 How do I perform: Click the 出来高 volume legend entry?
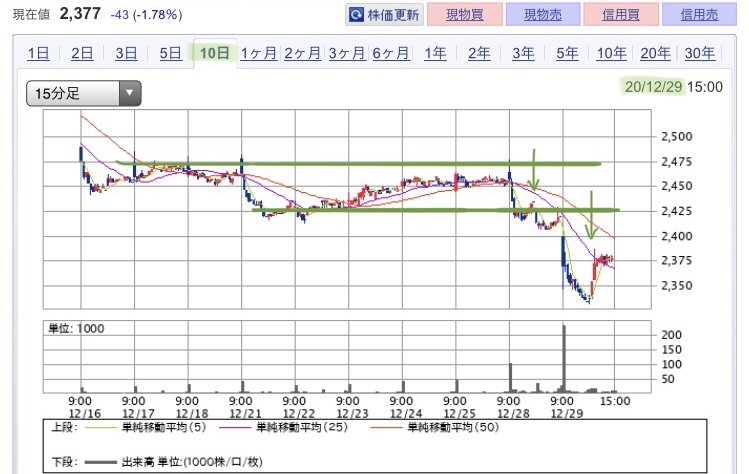click(174, 462)
